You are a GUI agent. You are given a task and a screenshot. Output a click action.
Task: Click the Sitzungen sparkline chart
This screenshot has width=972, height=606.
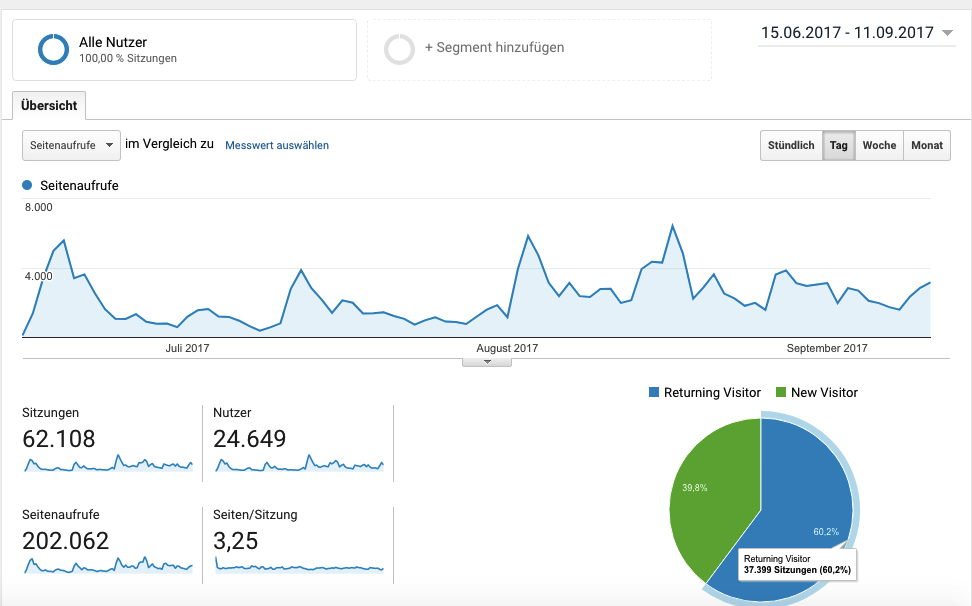pyautogui.click(x=107, y=464)
